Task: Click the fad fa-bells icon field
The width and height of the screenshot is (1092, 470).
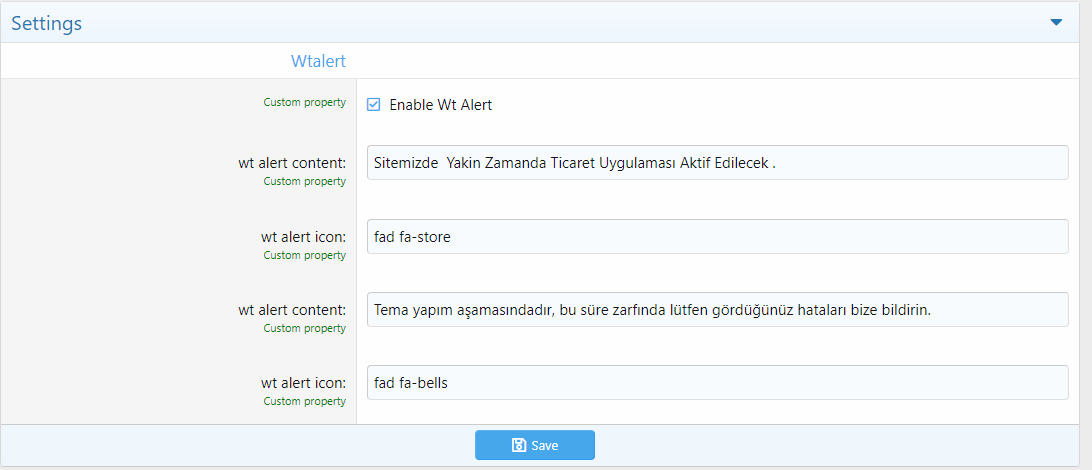Action: click(717, 382)
